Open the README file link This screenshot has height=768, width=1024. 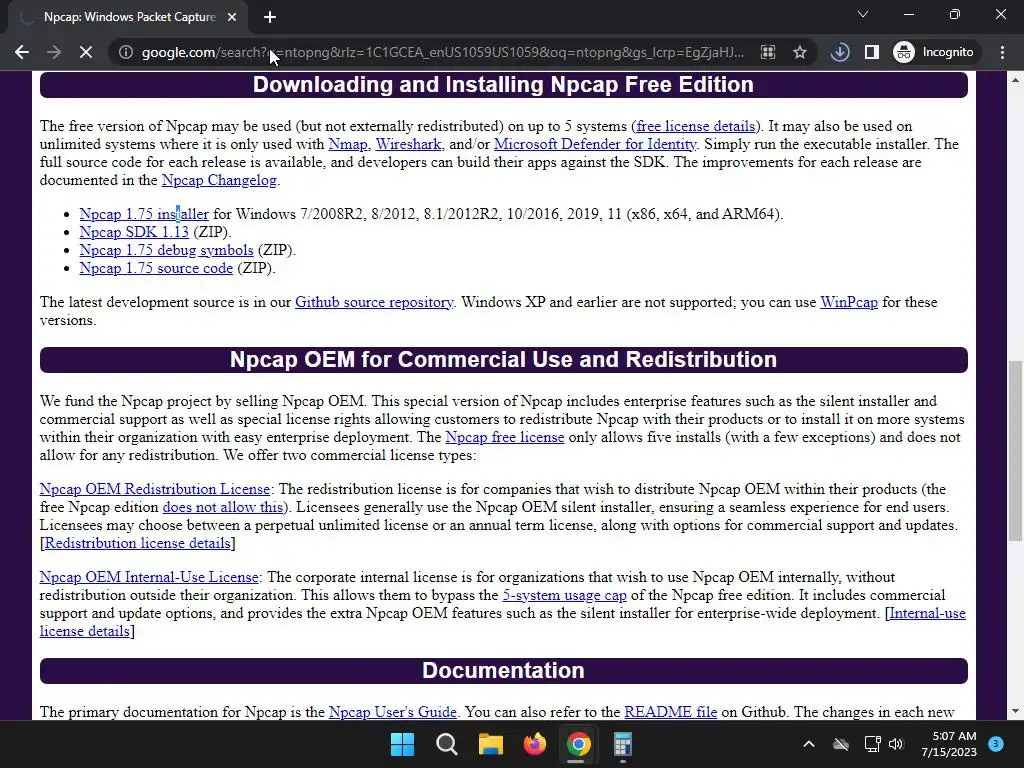click(x=670, y=712)
